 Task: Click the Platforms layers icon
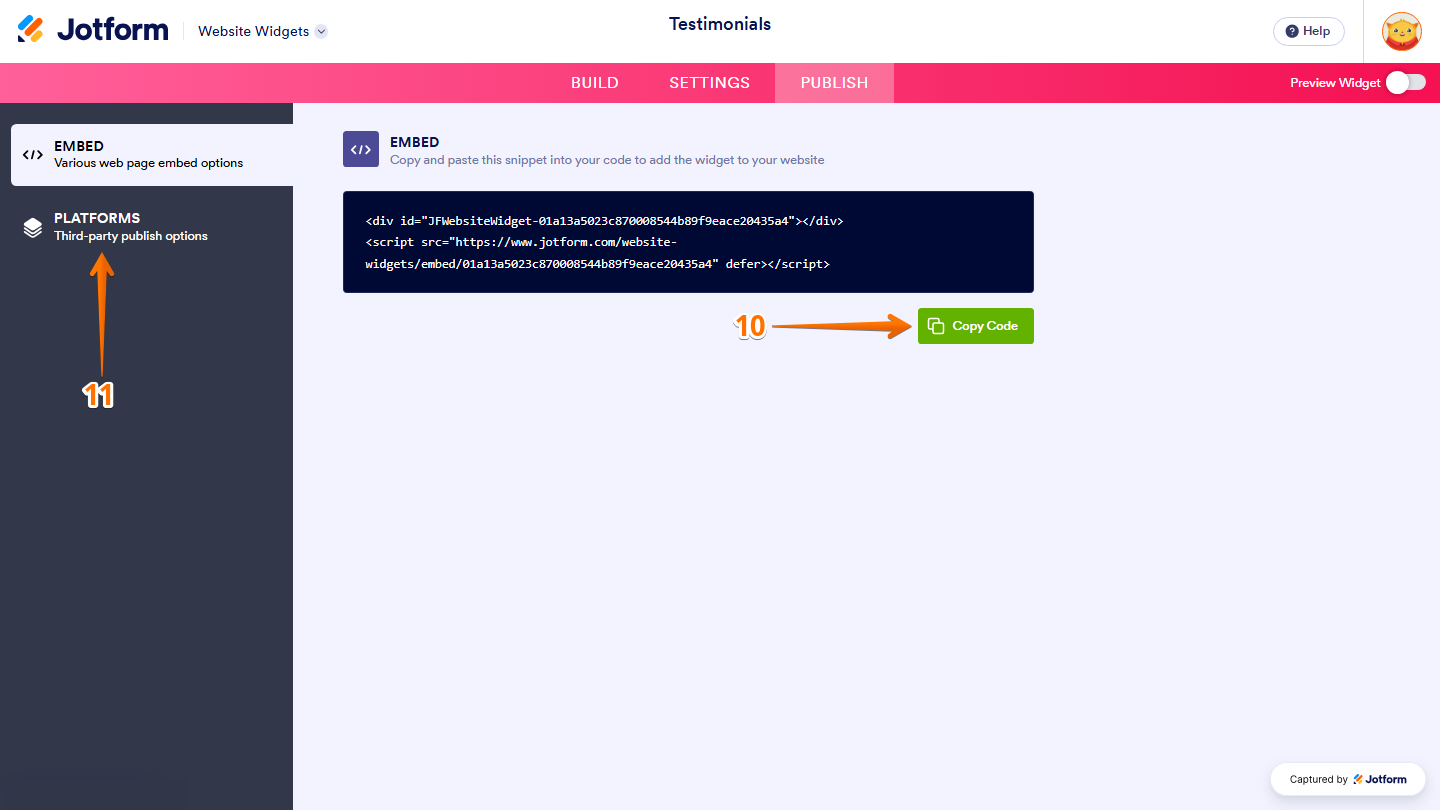point(33,227)
